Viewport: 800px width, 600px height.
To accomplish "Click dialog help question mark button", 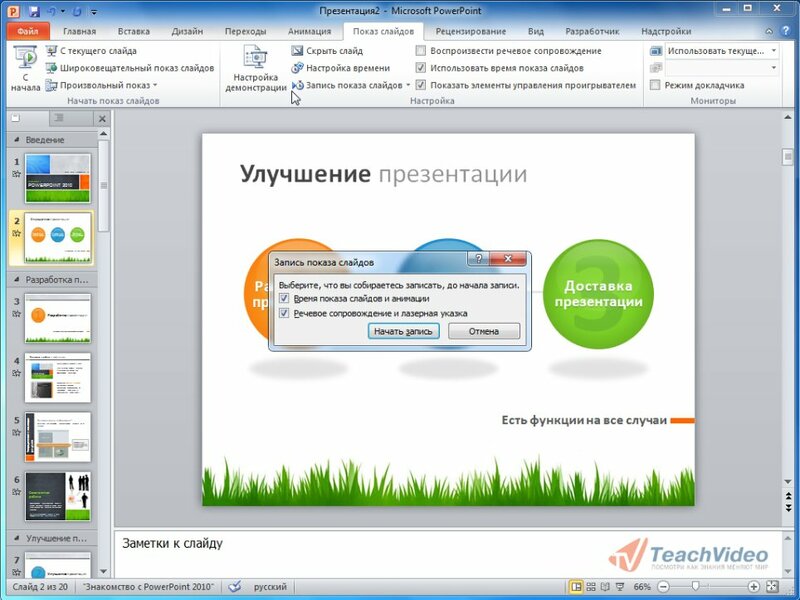I will (479, 259).
